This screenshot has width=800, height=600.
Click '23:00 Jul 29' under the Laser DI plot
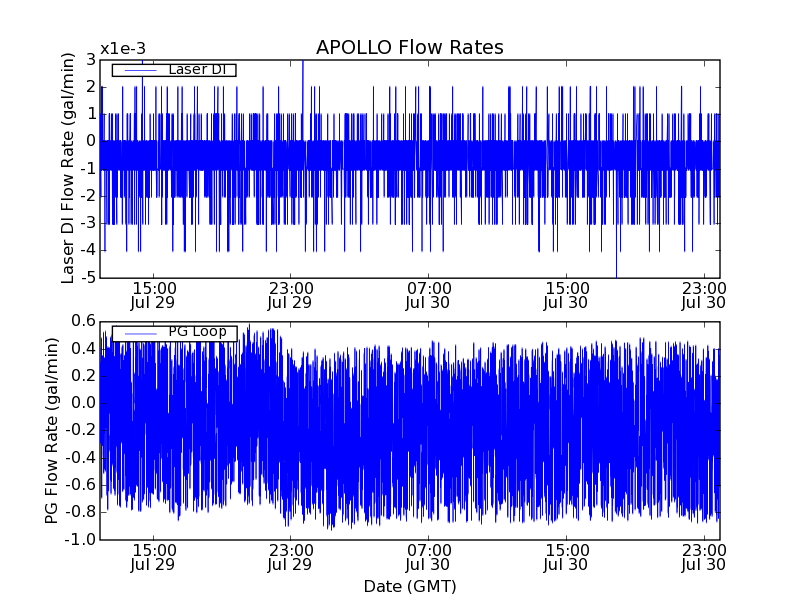tap(290, 295)
